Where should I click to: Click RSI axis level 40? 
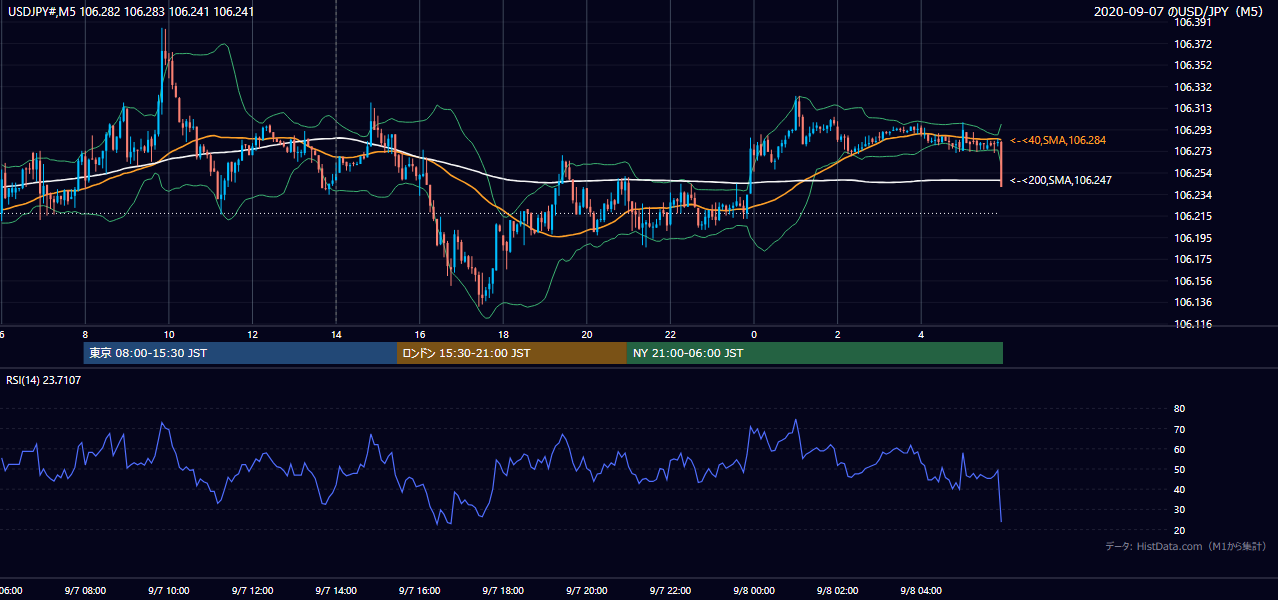[1179, 489]
